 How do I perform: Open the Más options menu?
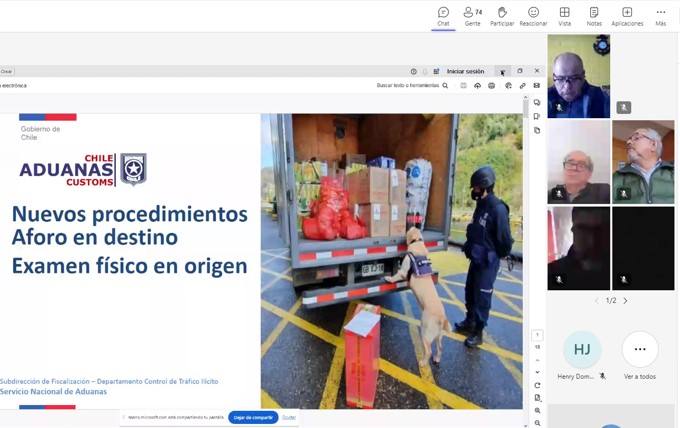pyautogui.click(x=660, y=16)
